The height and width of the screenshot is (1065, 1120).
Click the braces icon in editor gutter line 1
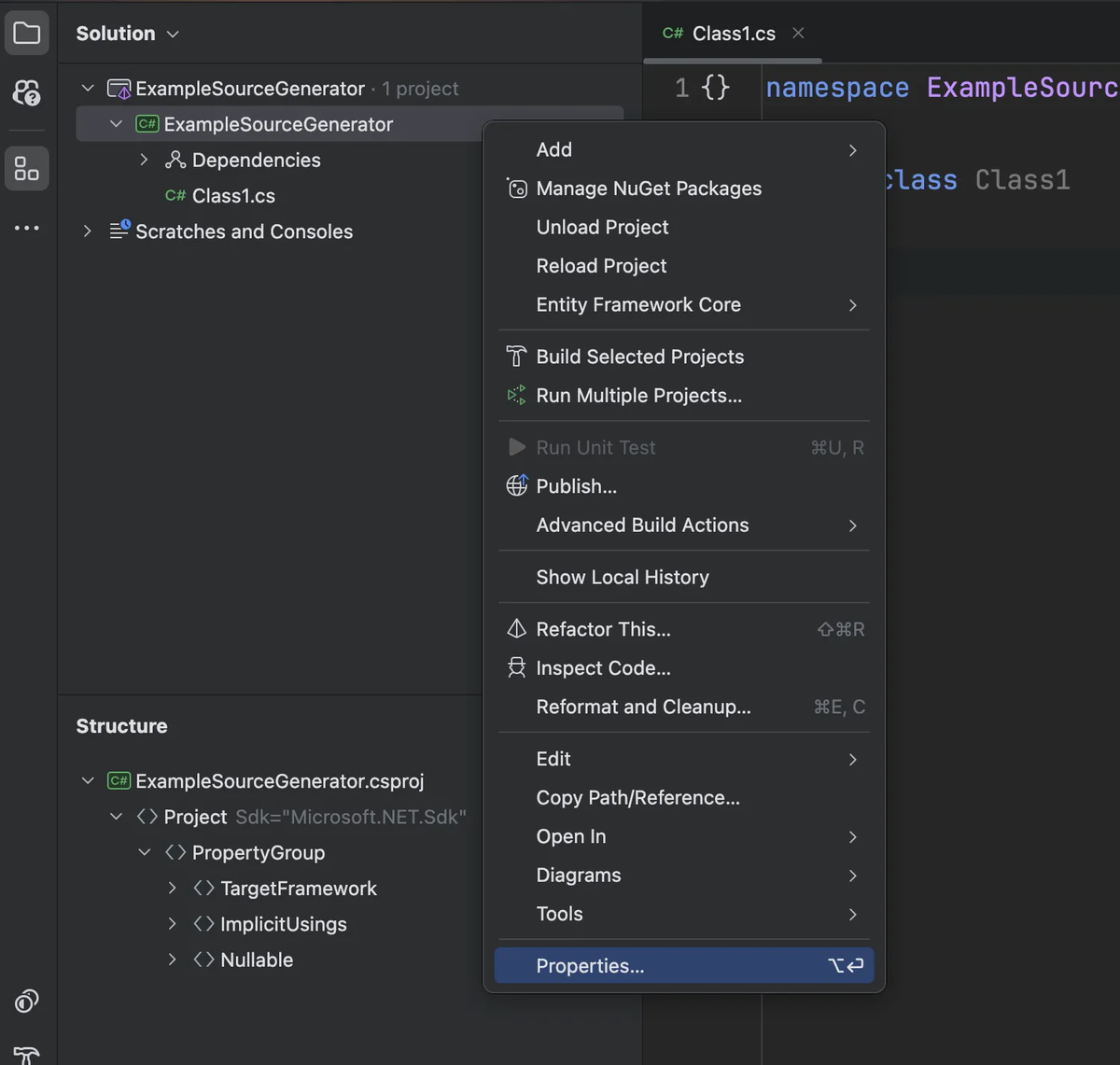(716, 88)
